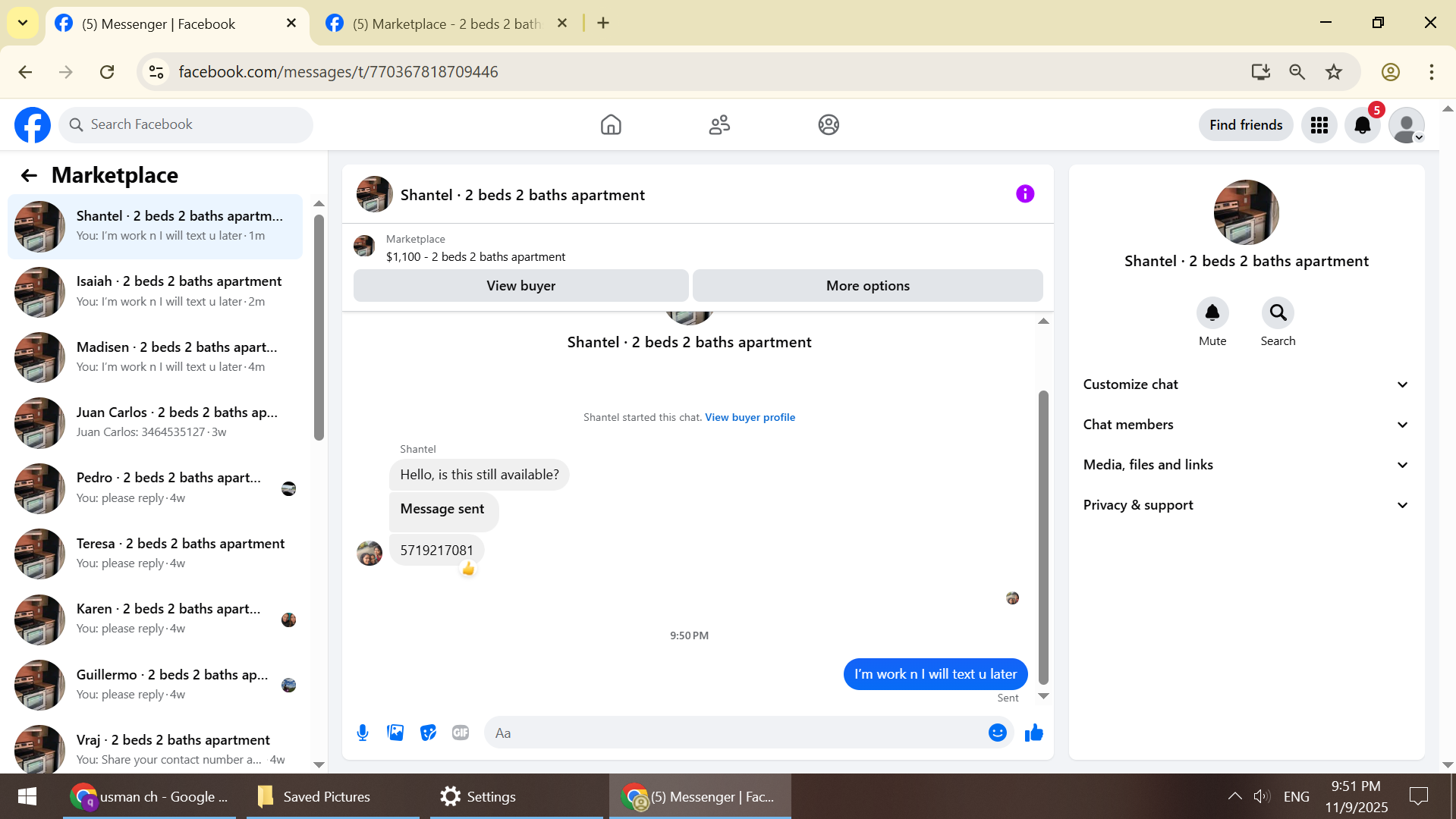Open Saved Pictures folder in taskbar

[333, 796]
